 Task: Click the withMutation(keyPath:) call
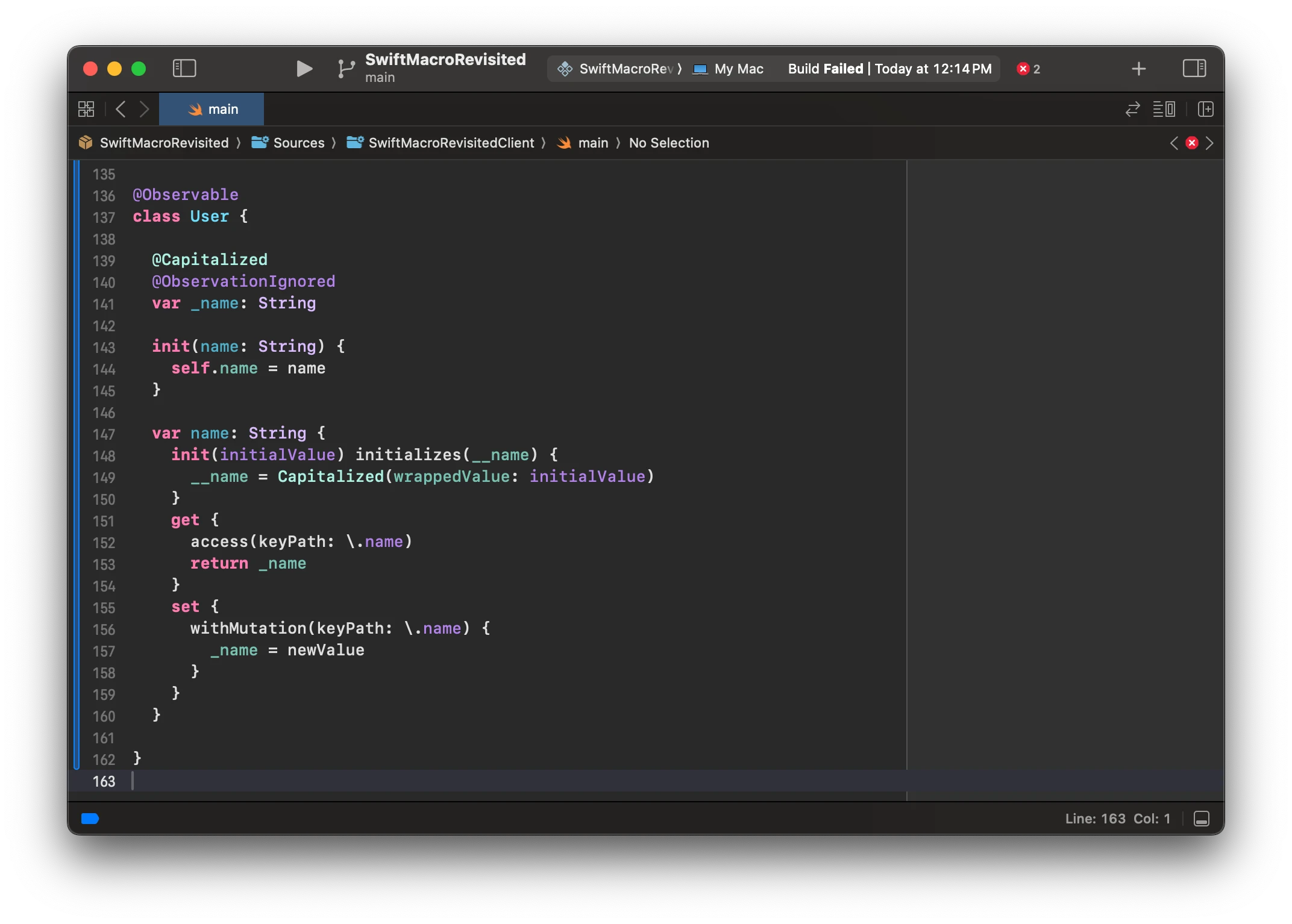point(330,628)
